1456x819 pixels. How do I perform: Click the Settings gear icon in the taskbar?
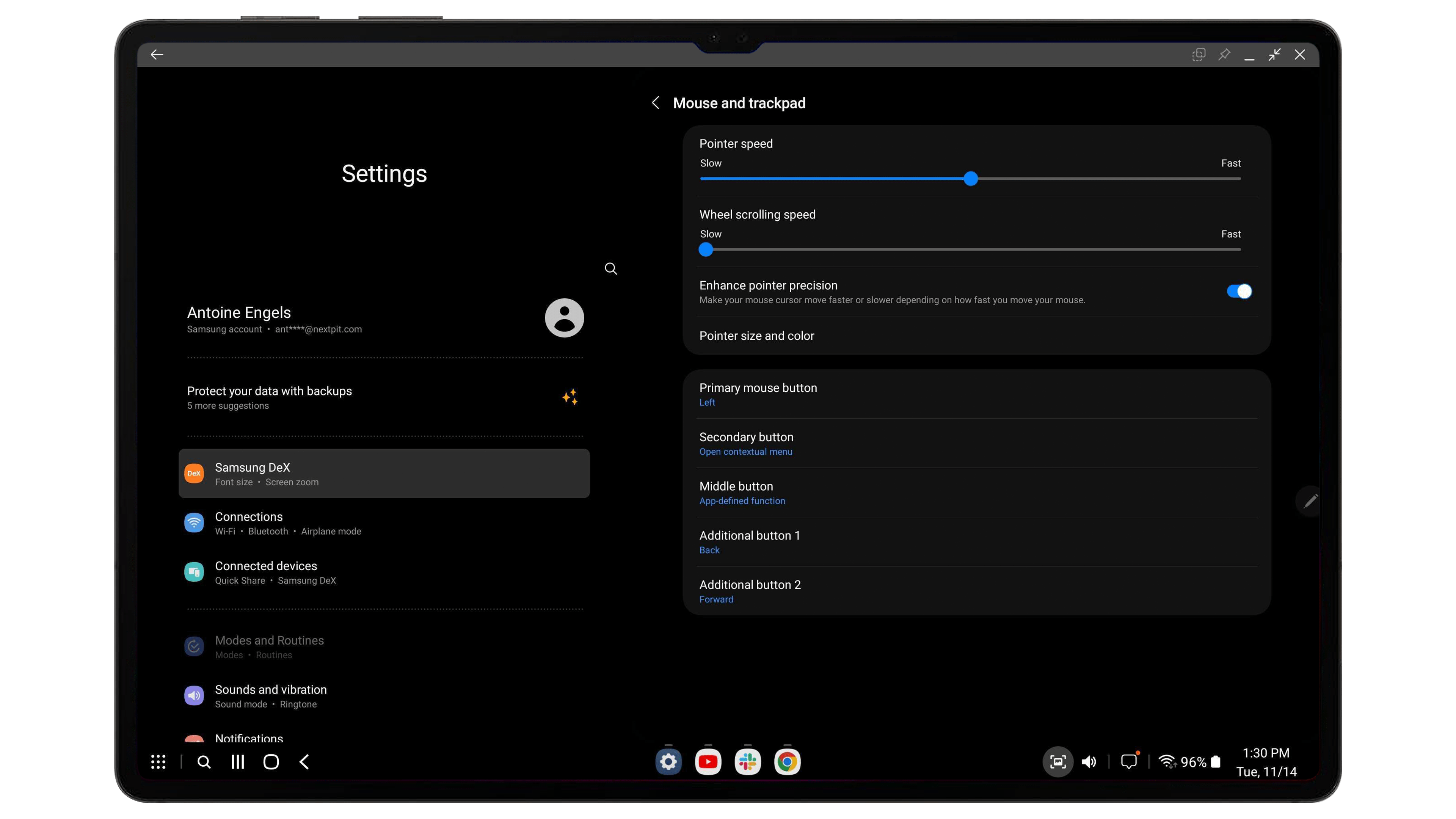coord(668,761)
